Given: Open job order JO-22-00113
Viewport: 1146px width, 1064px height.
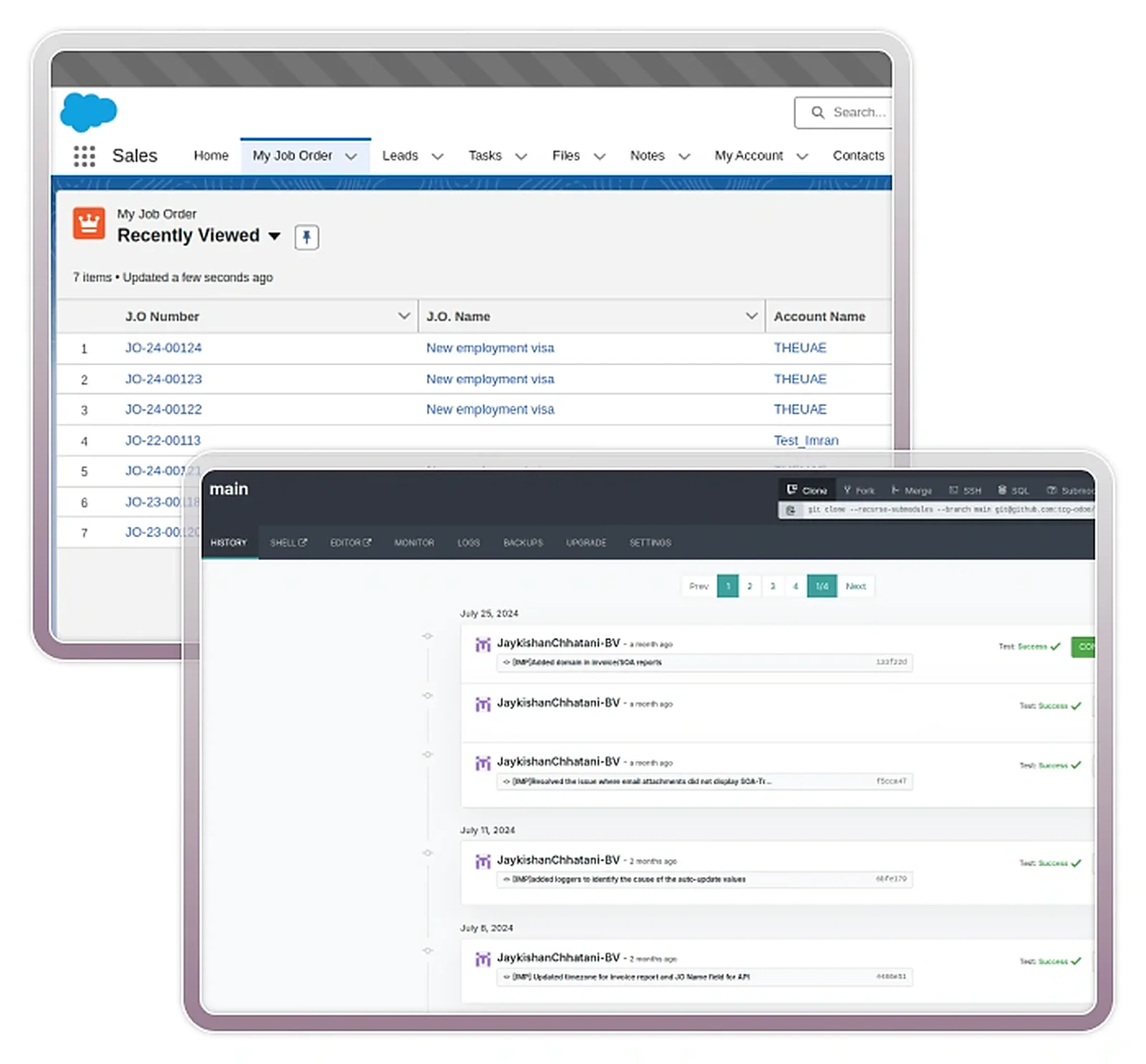Looking at the screenshot, I should click(163, 440).
